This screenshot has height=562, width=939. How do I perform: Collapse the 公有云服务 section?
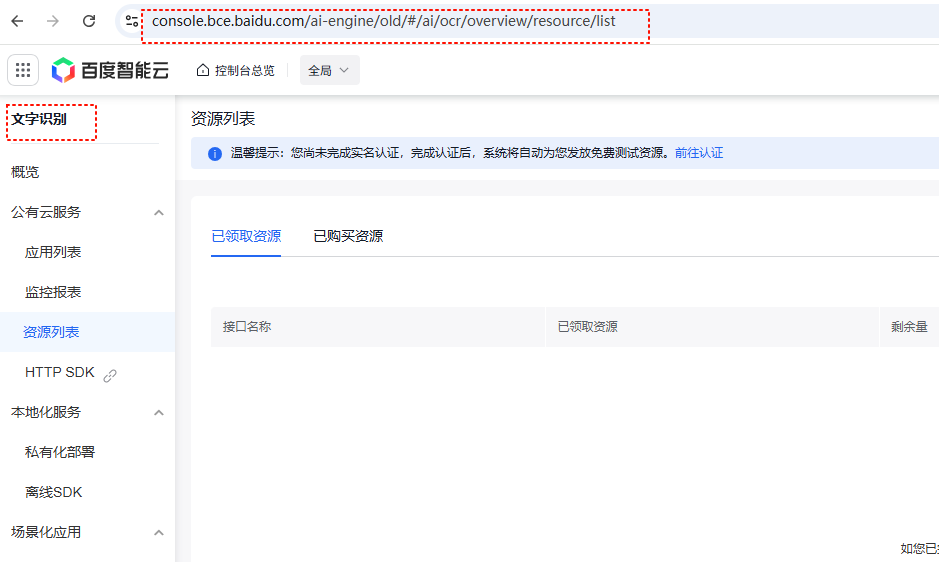coord(158,213)
